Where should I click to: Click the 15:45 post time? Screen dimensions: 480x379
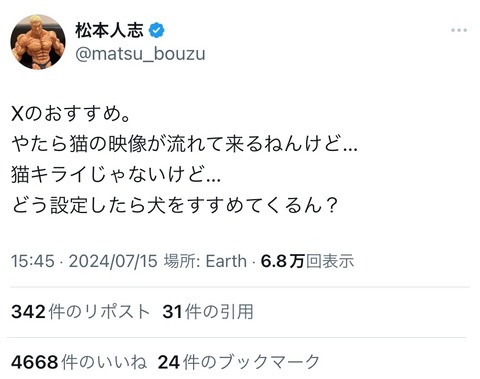pos(33,261)
